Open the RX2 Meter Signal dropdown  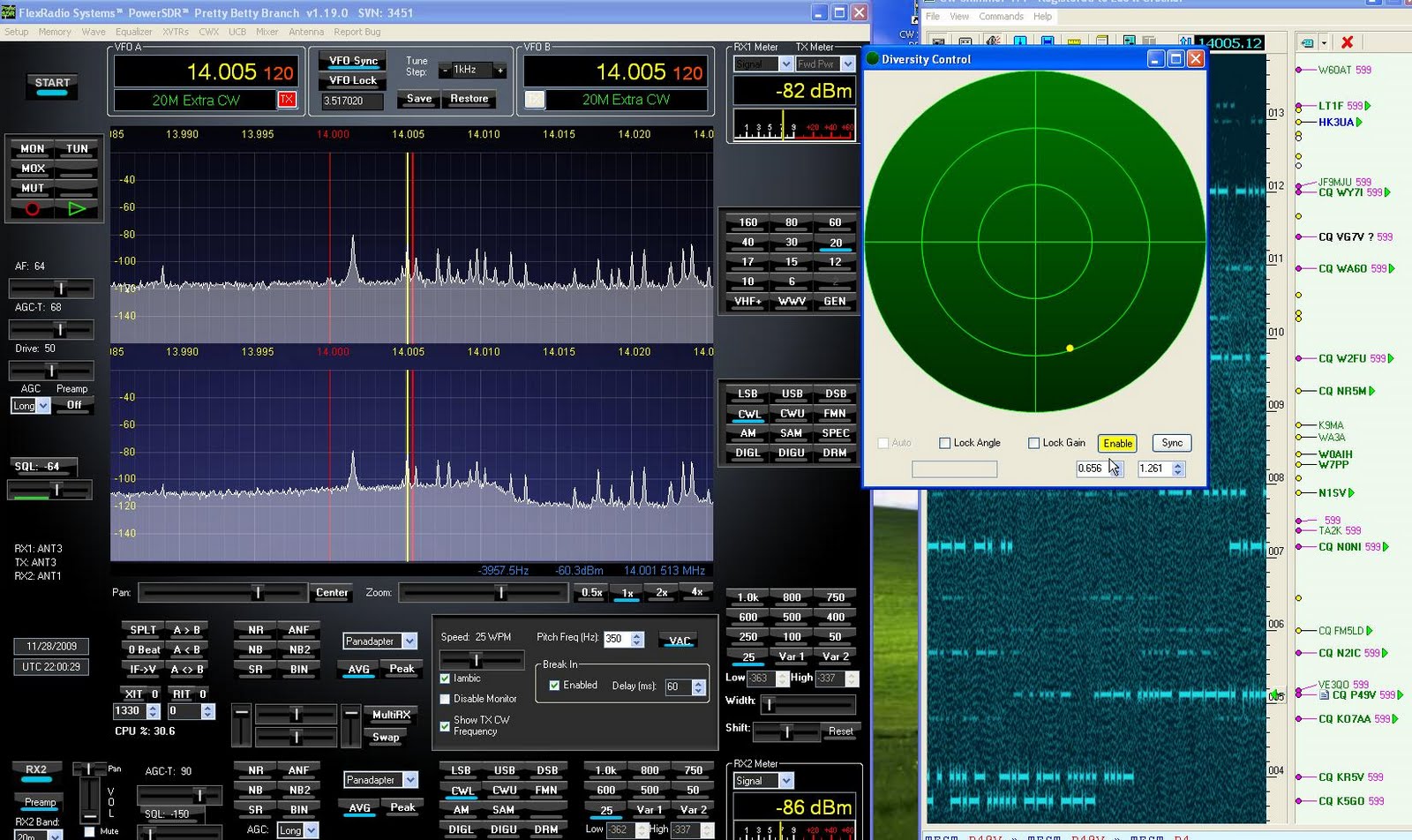coord(785,781)
